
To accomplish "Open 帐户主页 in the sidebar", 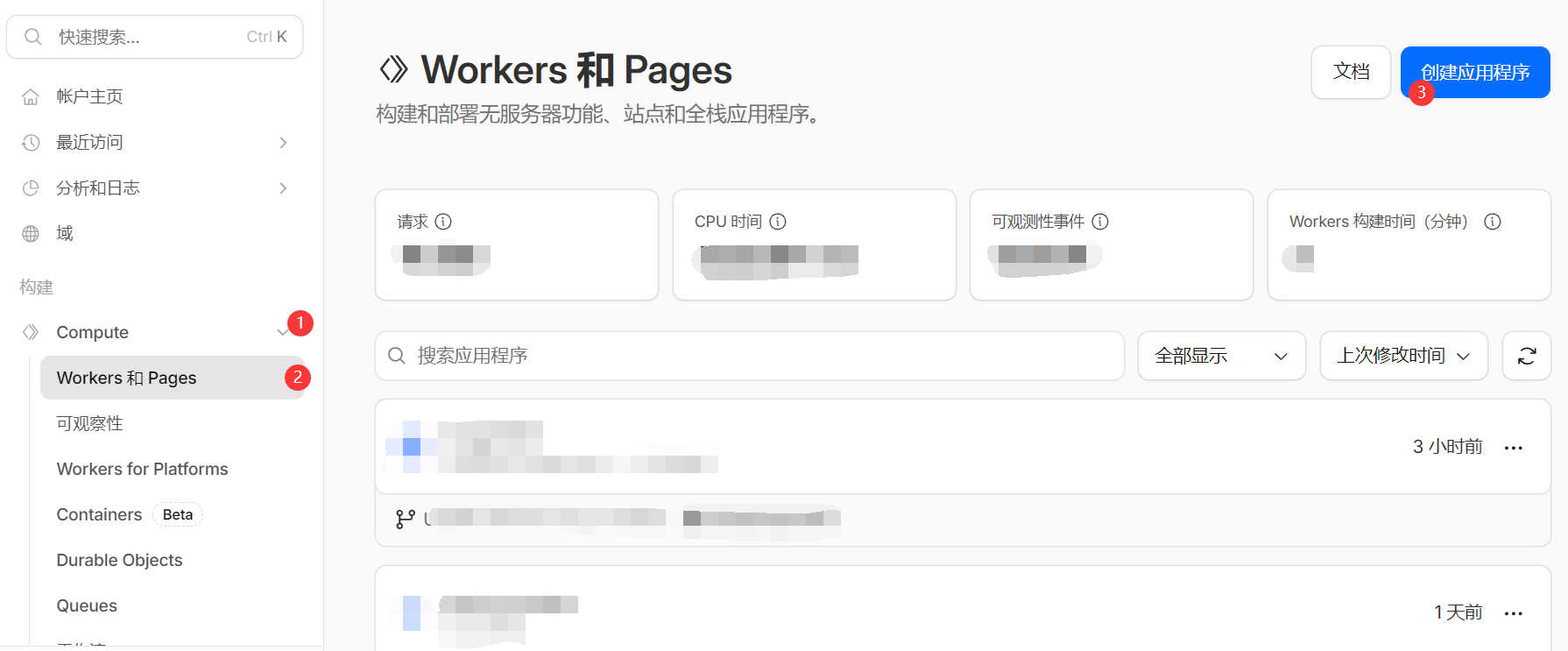I will (x=89, y=96).
